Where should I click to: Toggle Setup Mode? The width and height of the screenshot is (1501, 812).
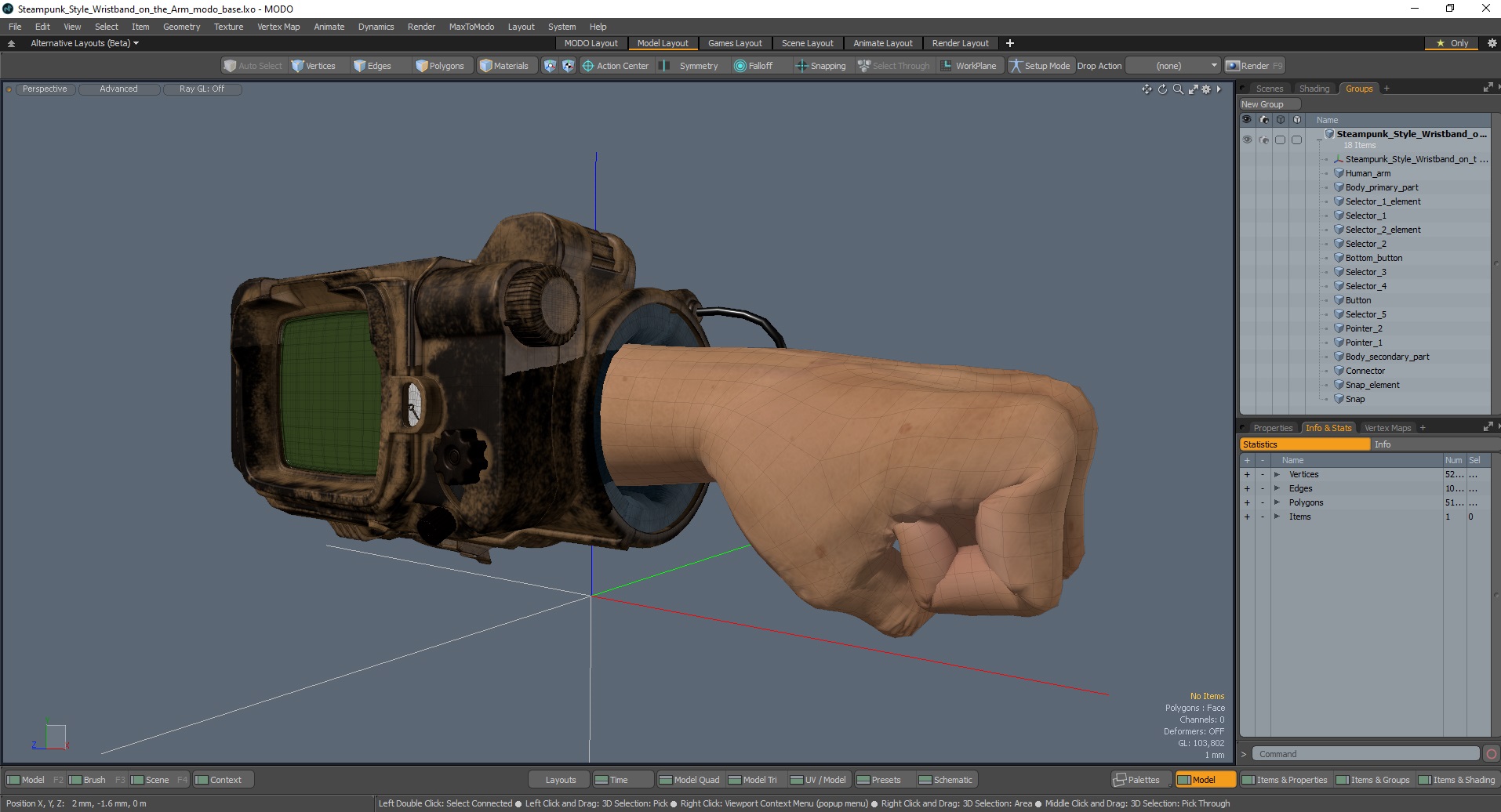(x=1041, y=66)
